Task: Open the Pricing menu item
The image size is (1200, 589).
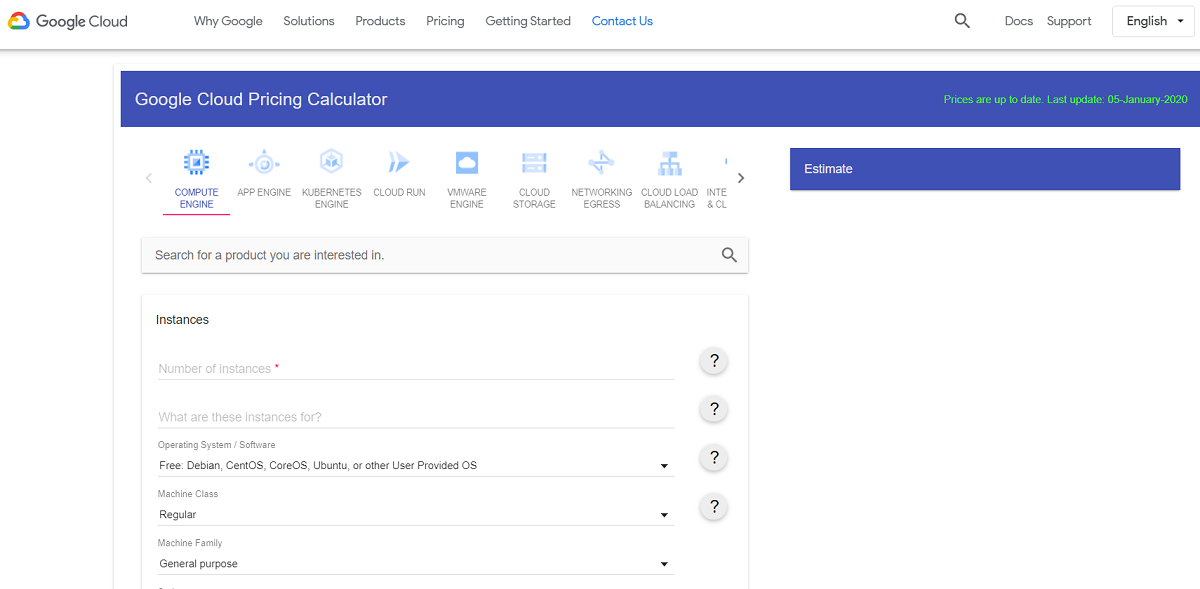Action: (445, 21)
